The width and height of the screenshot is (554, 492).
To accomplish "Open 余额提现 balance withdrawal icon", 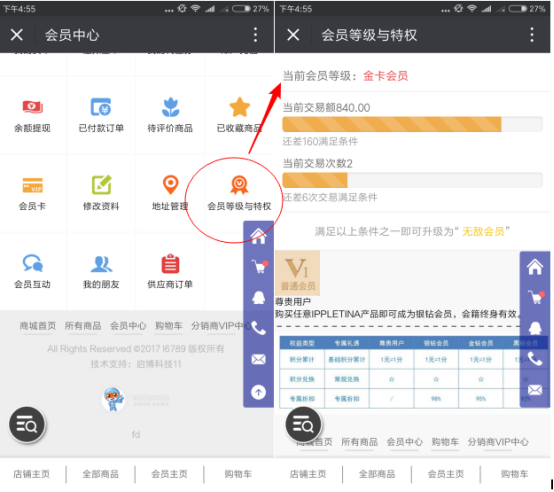I will [33, 107].
